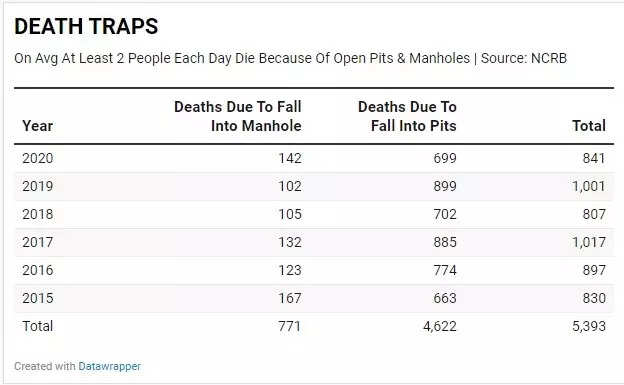624x385 pixels.
Task: Click the subtitle mentioning Source: NCRB
Action: click(290, 58)
